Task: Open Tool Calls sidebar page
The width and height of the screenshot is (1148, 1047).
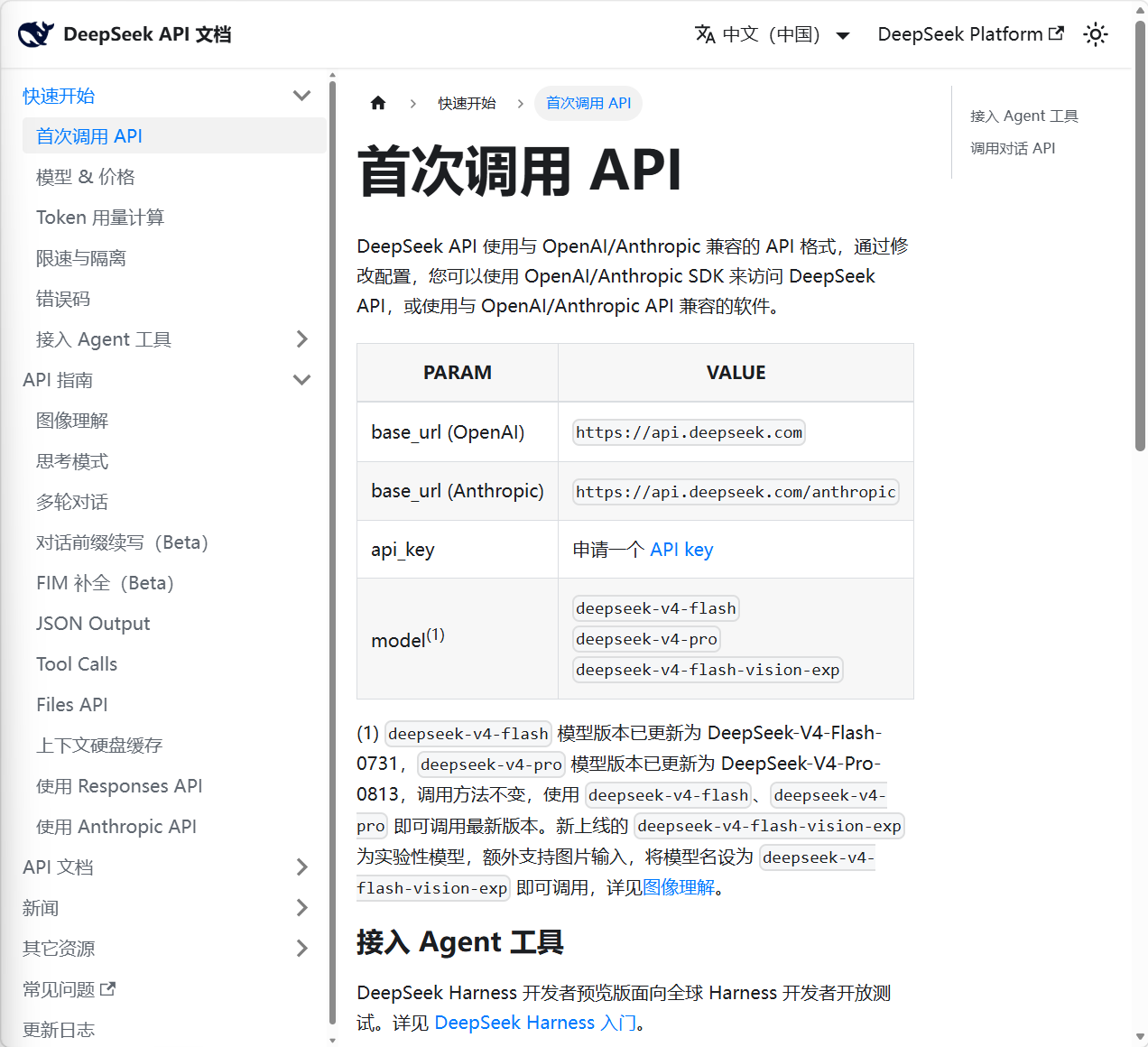Action: [174, 664]
